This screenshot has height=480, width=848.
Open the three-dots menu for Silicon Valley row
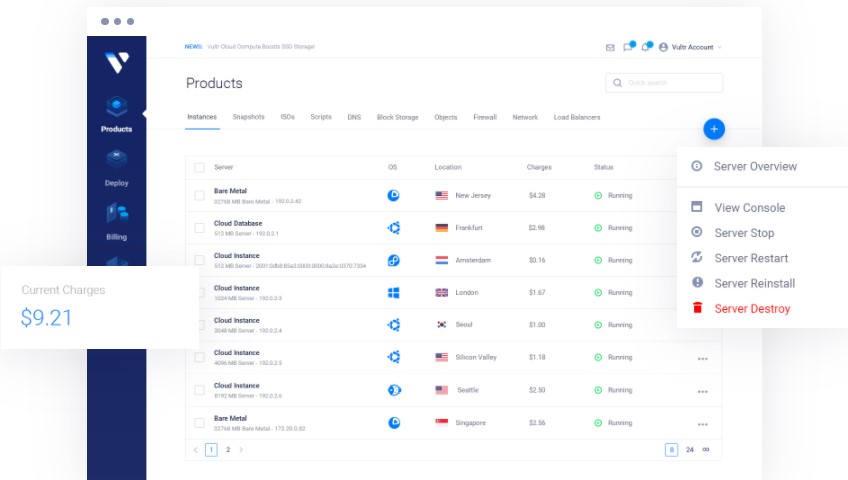[x=703, y=358]
